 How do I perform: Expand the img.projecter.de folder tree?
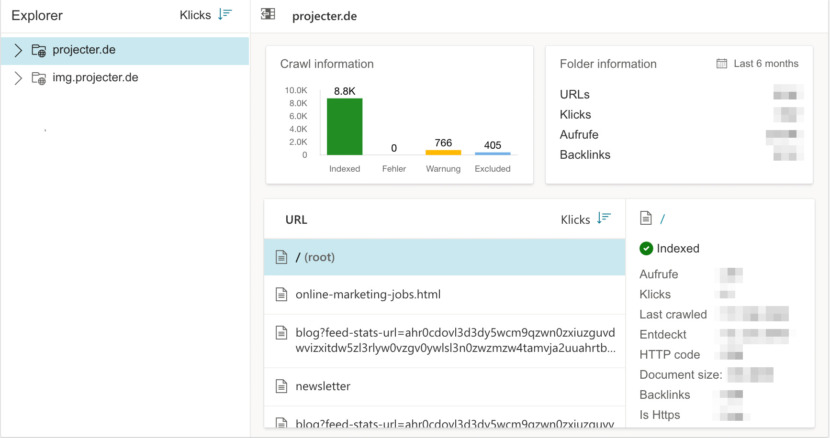(18, 78)
